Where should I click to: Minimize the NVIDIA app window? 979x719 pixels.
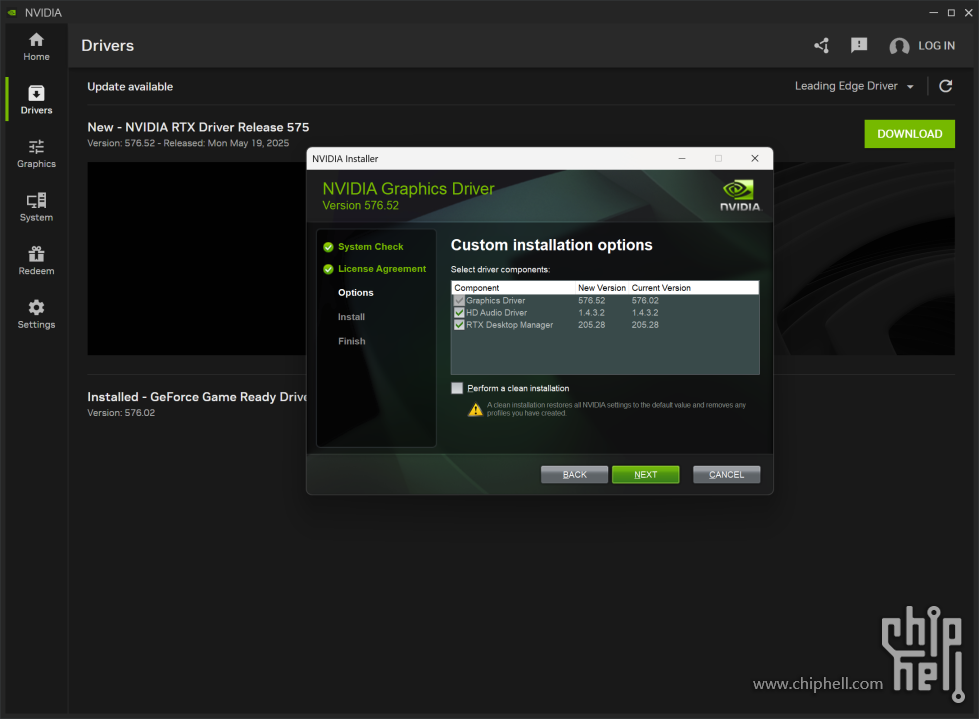(x=933, y=12)
